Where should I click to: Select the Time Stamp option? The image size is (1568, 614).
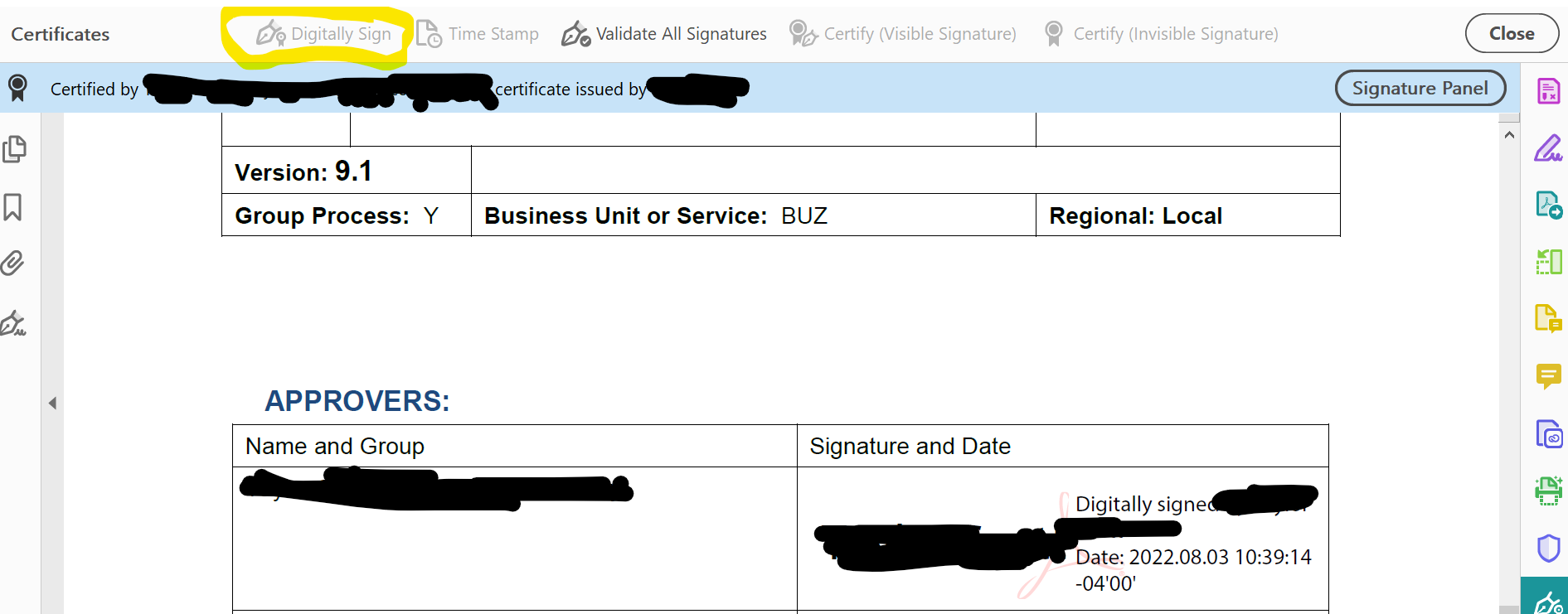pos(478,34)
